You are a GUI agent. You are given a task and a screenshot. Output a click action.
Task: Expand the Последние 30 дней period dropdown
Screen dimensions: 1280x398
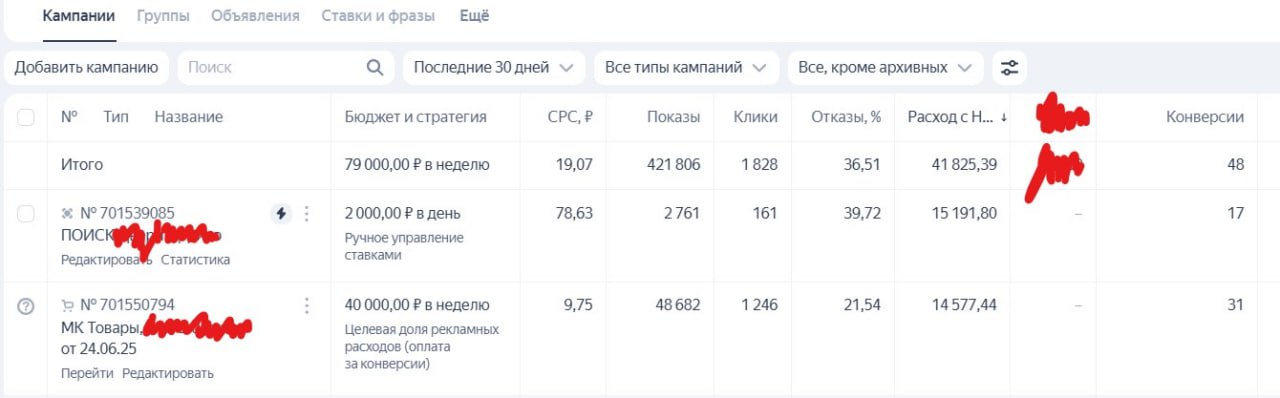495,68
